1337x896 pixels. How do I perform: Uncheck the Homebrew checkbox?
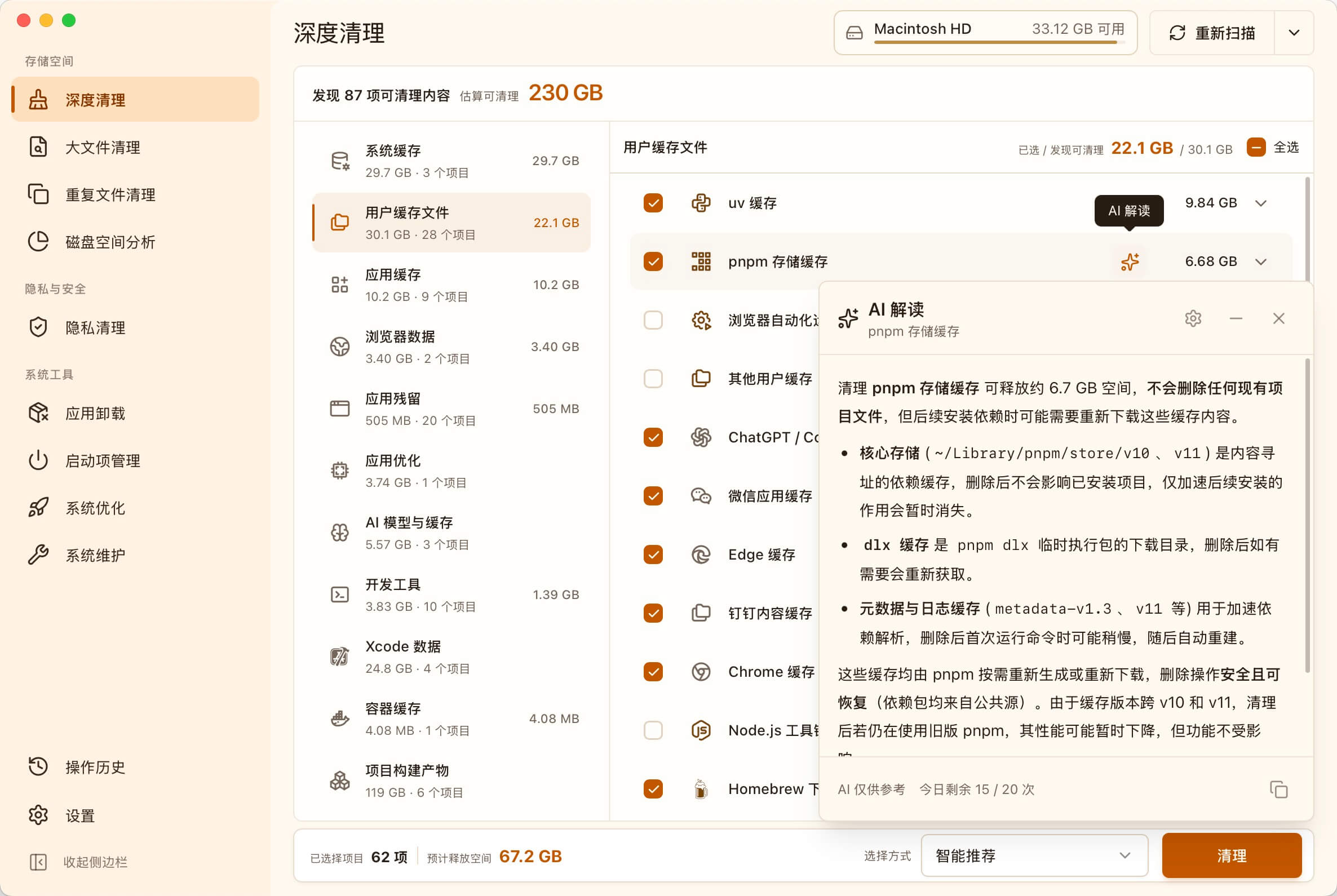(x=653, y=788)
